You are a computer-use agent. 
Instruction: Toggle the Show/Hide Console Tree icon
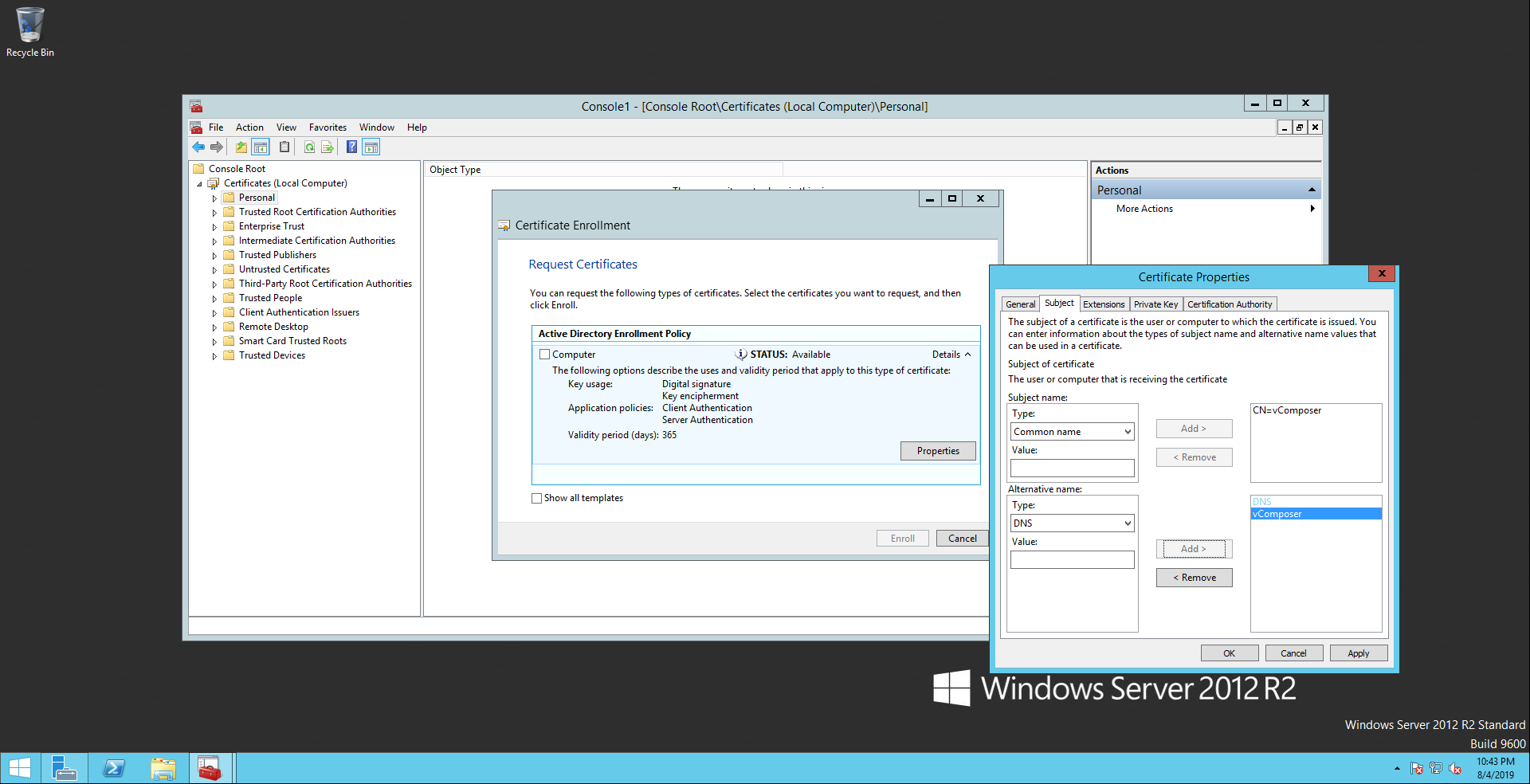pos(261,147)
